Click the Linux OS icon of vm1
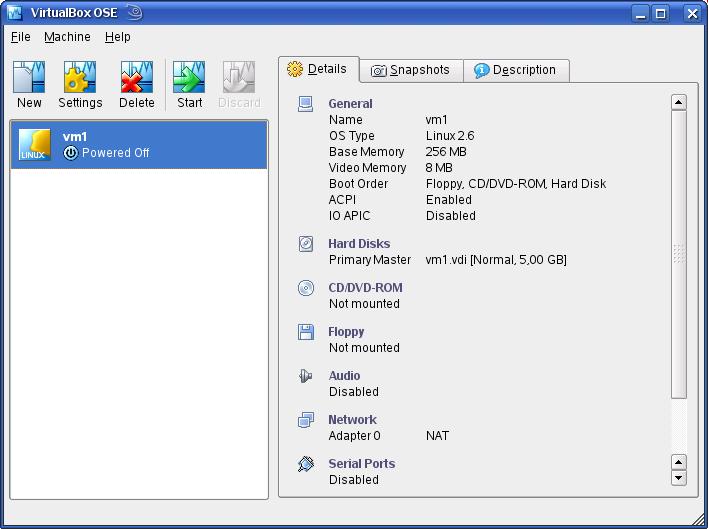Screen dimensions: 708x529 34,144
